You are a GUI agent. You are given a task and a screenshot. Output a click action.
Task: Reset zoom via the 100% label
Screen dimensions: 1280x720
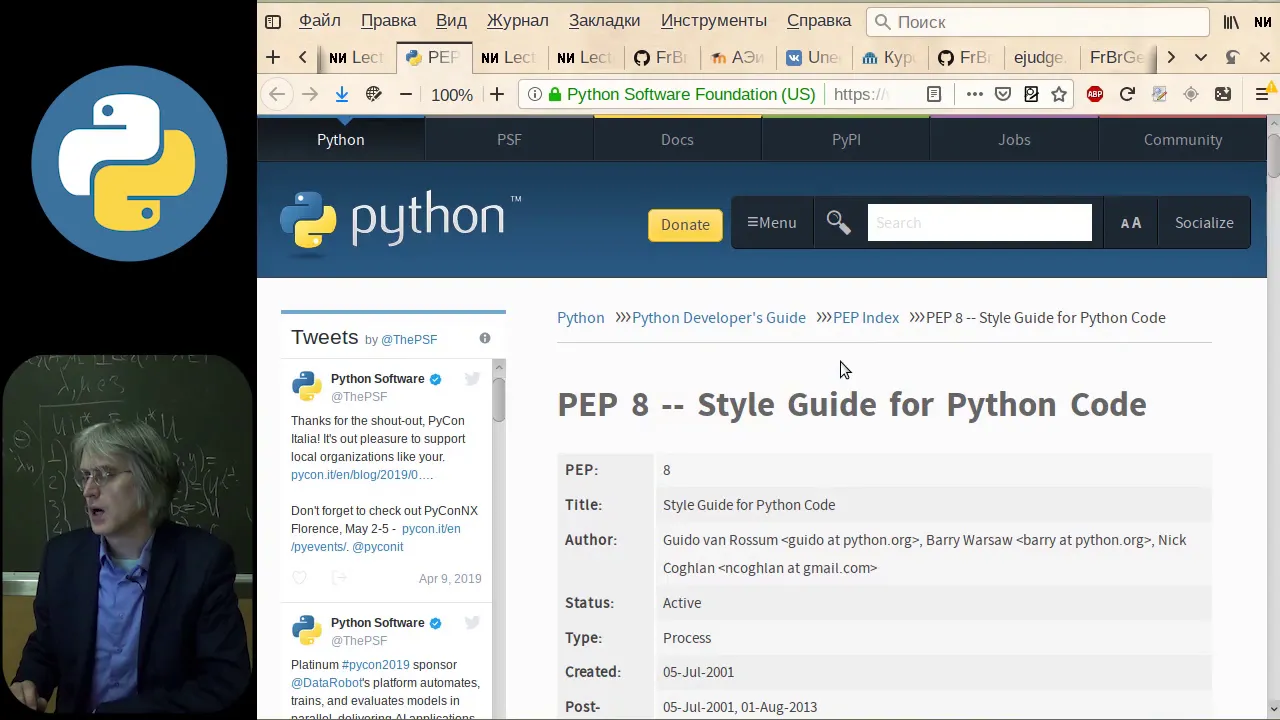[452, 95]
